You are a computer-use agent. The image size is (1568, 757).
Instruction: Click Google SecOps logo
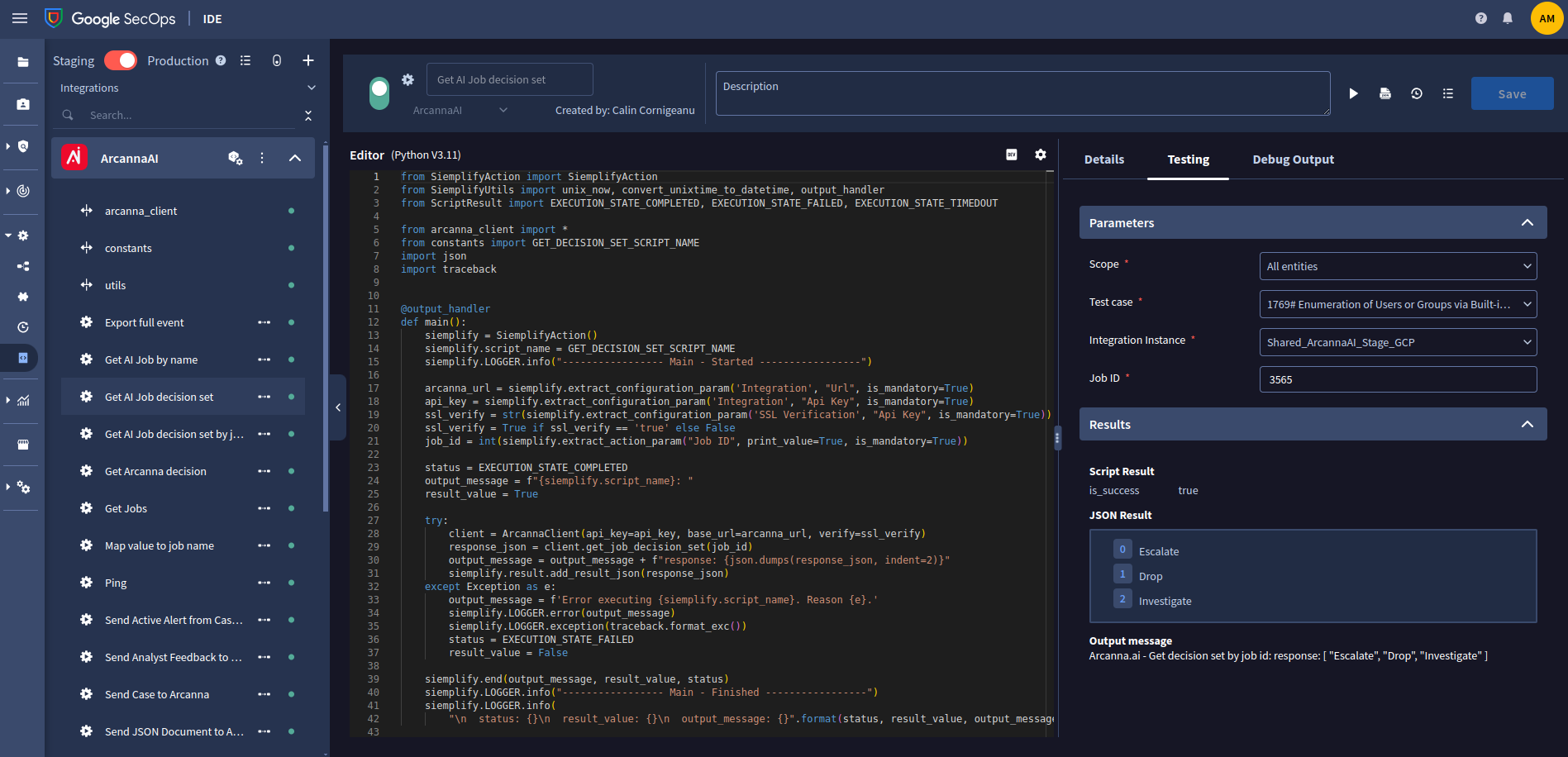(x=110, y=18)
